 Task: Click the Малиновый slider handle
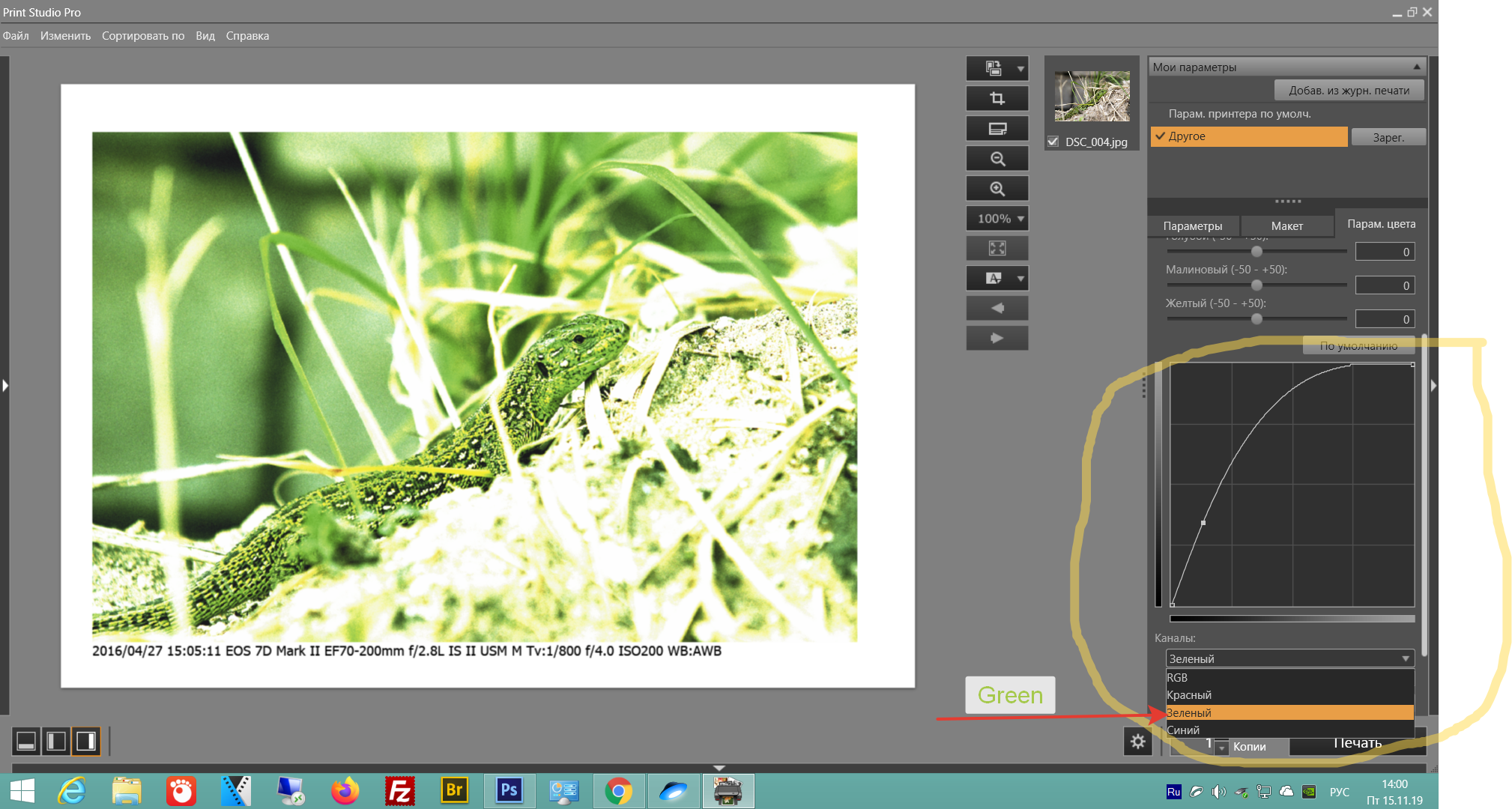point(1257,285)
